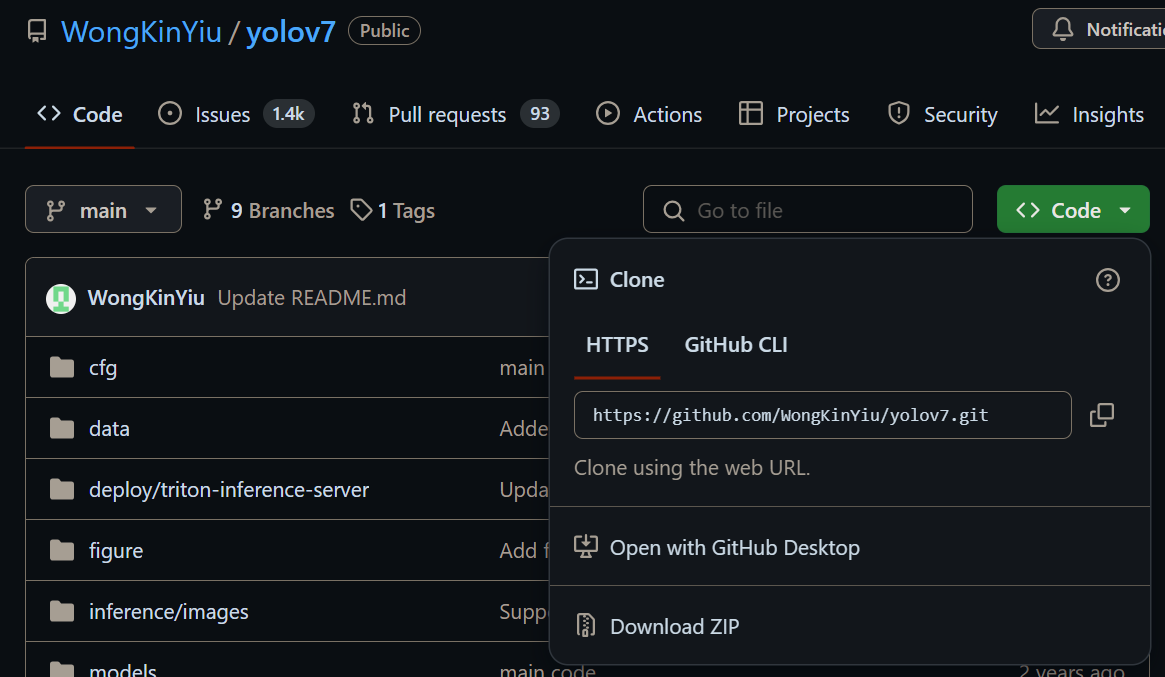Click the terminal icon beside Clone
Image resolution: width=1165 pixels, height=677 pixels.
(585, 279)
